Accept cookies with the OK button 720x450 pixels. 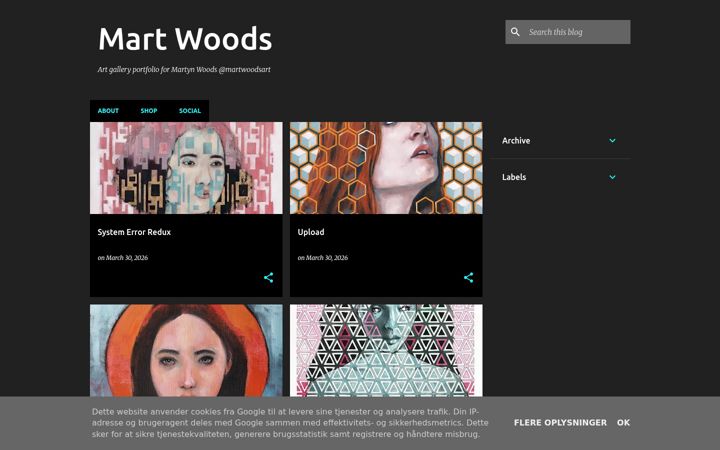coord(623,422)
